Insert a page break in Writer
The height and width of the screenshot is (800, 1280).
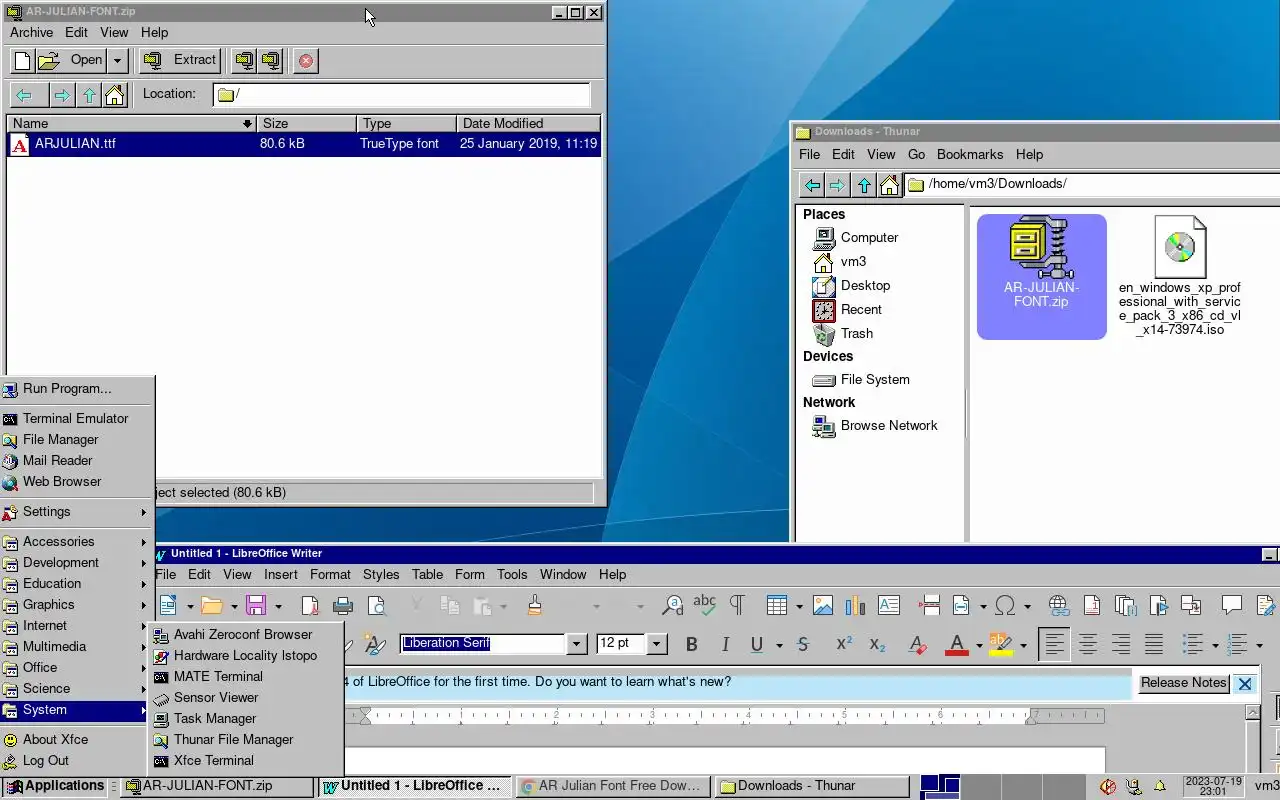coord(929,605)
